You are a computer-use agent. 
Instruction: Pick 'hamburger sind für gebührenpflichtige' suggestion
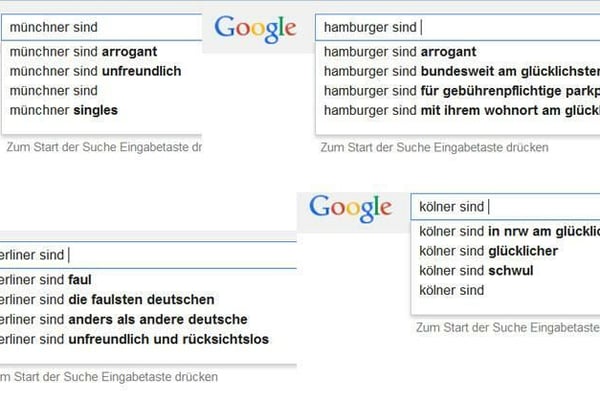460,91
